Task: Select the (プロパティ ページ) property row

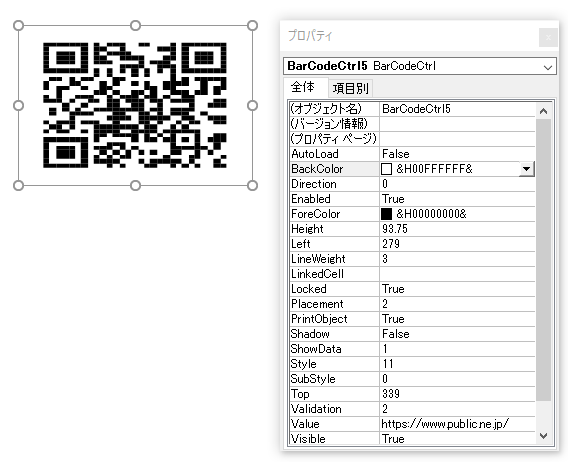Action: 412,139
